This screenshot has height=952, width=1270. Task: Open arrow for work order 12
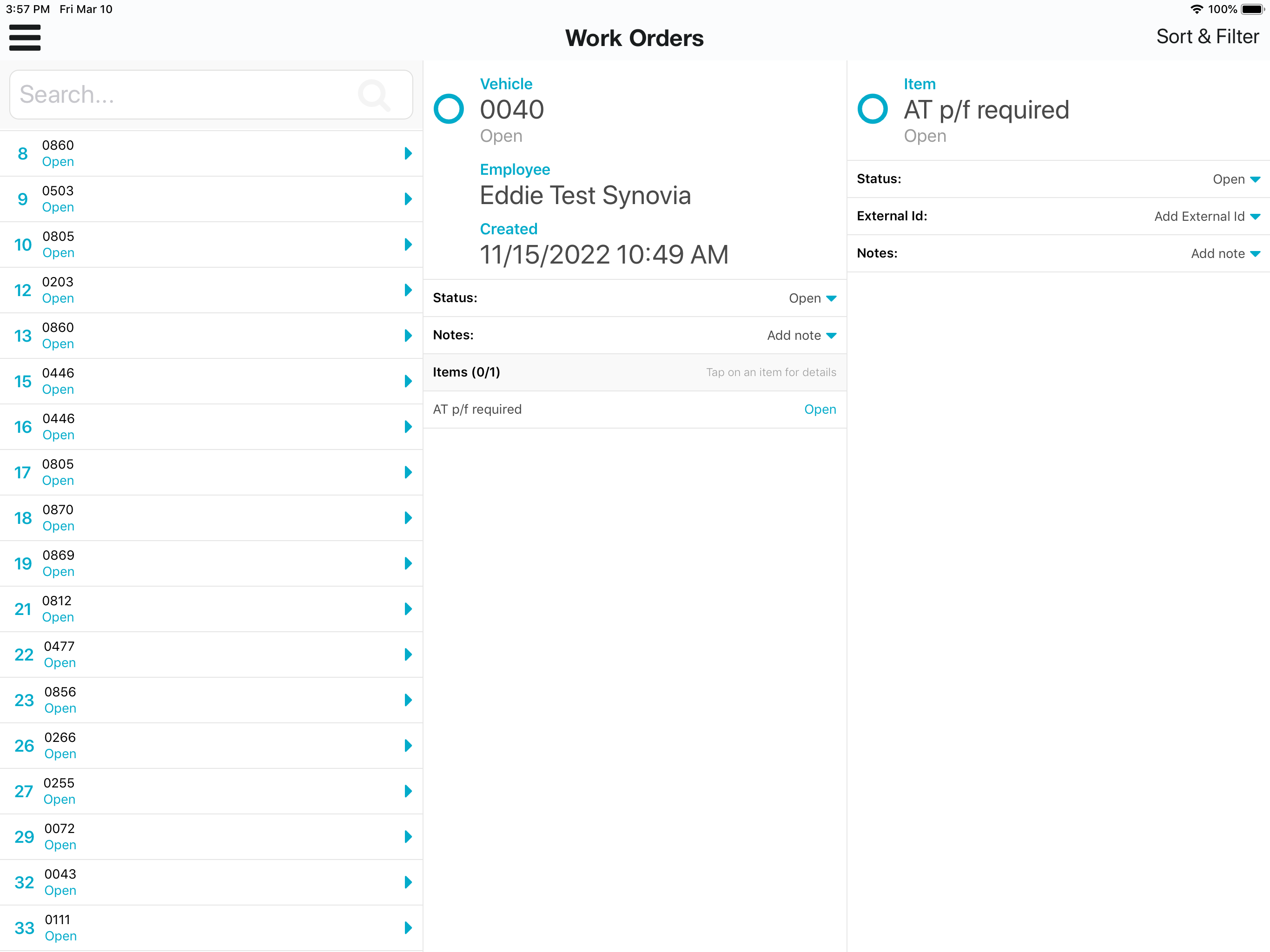pyautogui.click(x=408, y=290)
